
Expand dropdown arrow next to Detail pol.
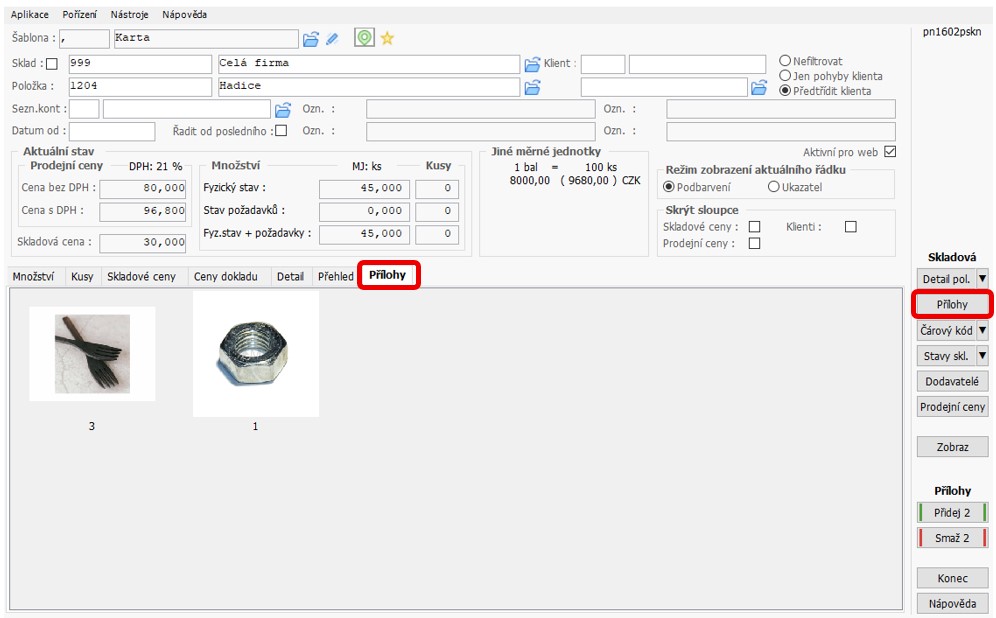coord(982,279)
